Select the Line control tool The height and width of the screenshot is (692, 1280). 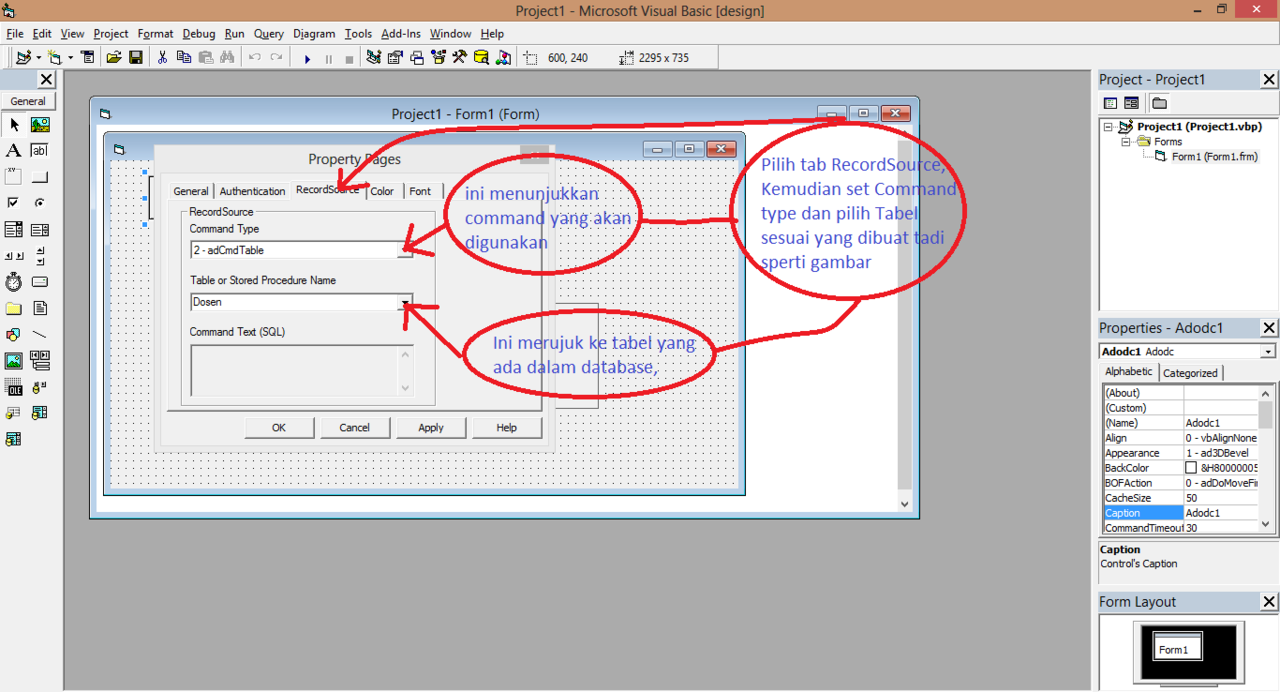pos(40,334)
